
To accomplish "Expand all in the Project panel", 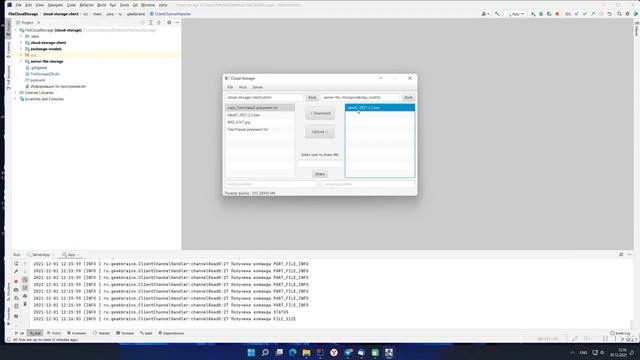I will pyautogui.click(x=151, y=22).
